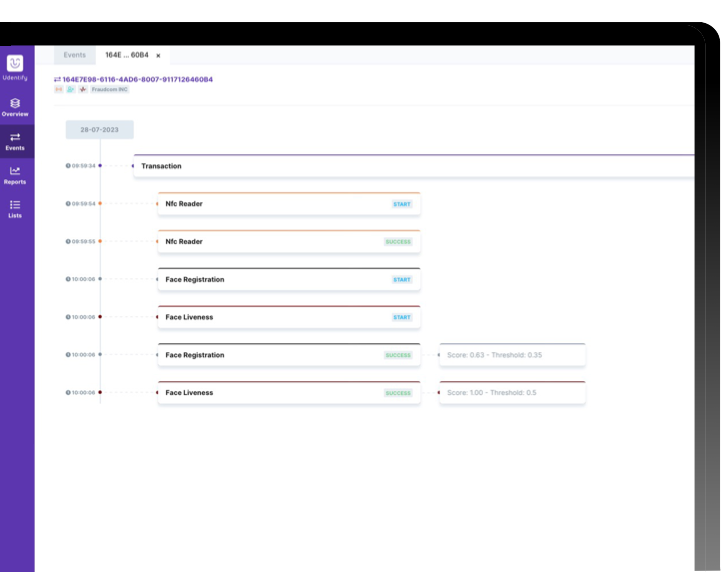Select the 28-07-2023 date marker

[99, 130]
